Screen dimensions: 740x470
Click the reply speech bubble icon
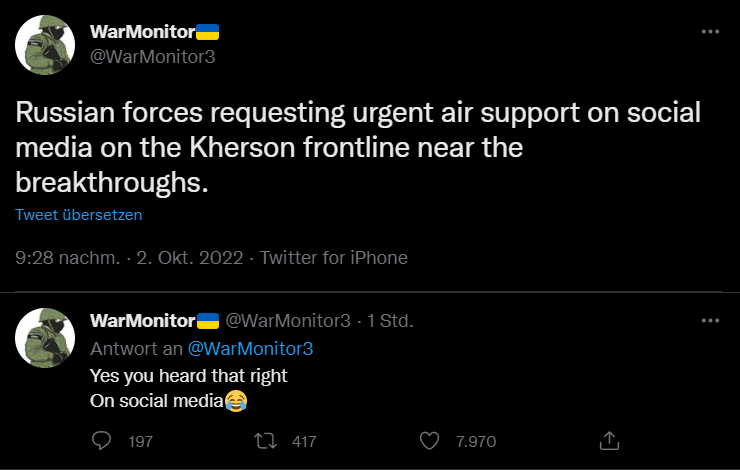[x=101, y=440]
